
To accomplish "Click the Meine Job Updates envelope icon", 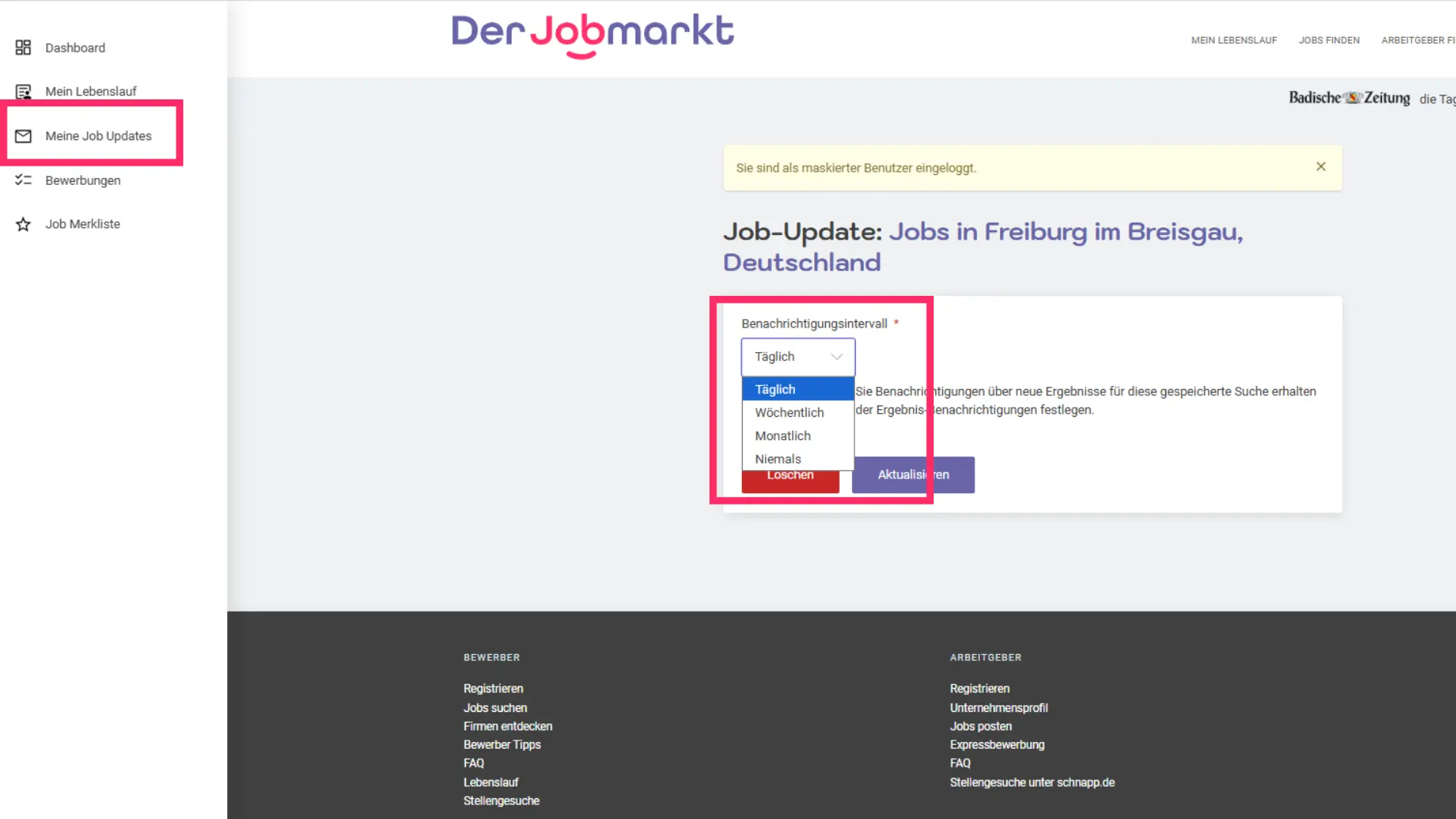I will click(x=23, y=136).
